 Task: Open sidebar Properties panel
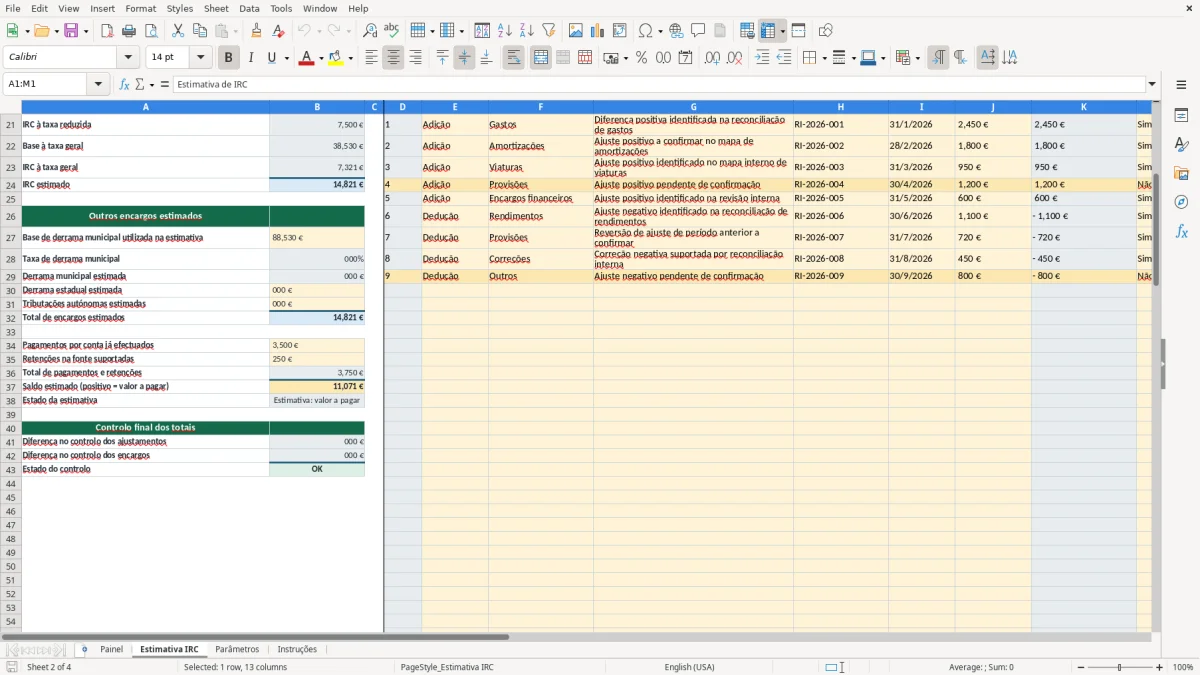coord(1181,116)
